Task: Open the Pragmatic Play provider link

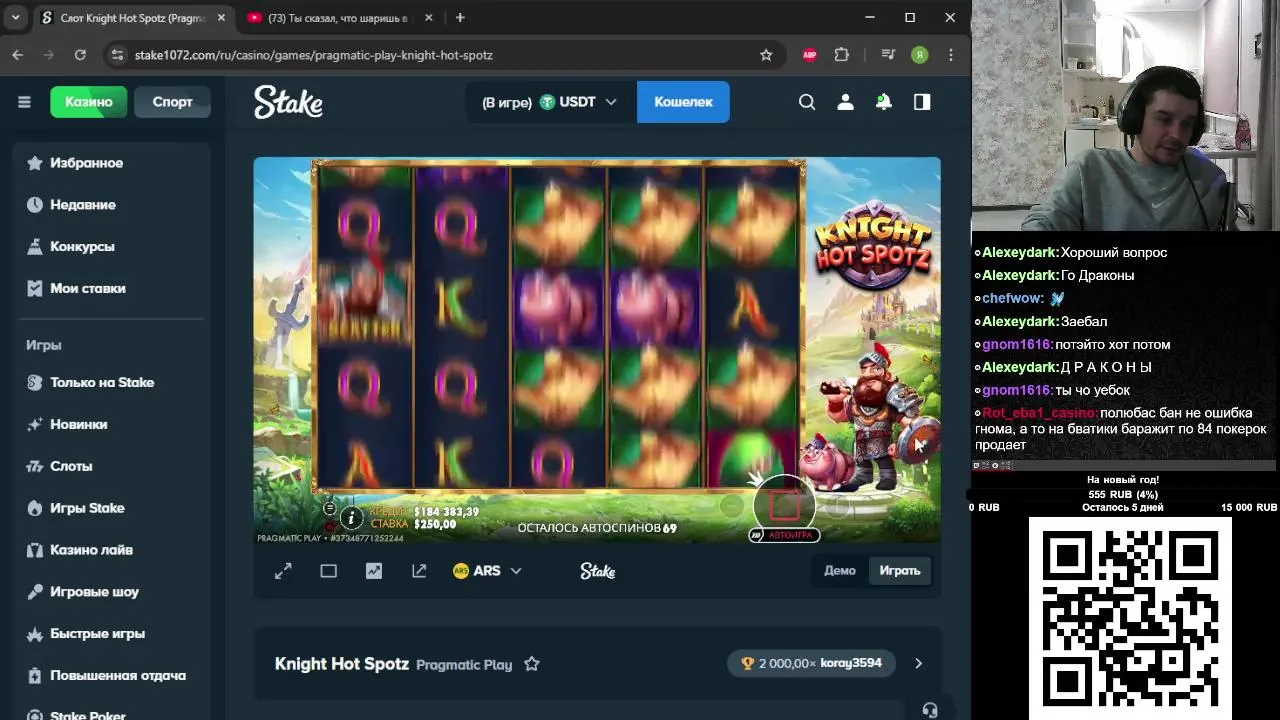Action: point(464,665)
